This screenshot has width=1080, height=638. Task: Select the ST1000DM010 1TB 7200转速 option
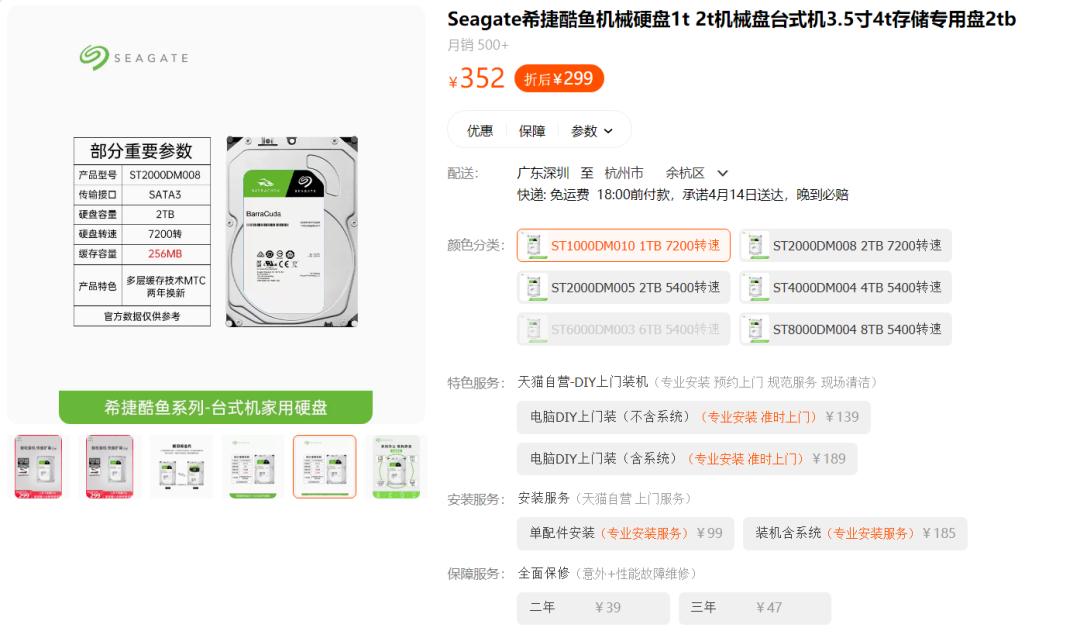[x=624, y=246]
